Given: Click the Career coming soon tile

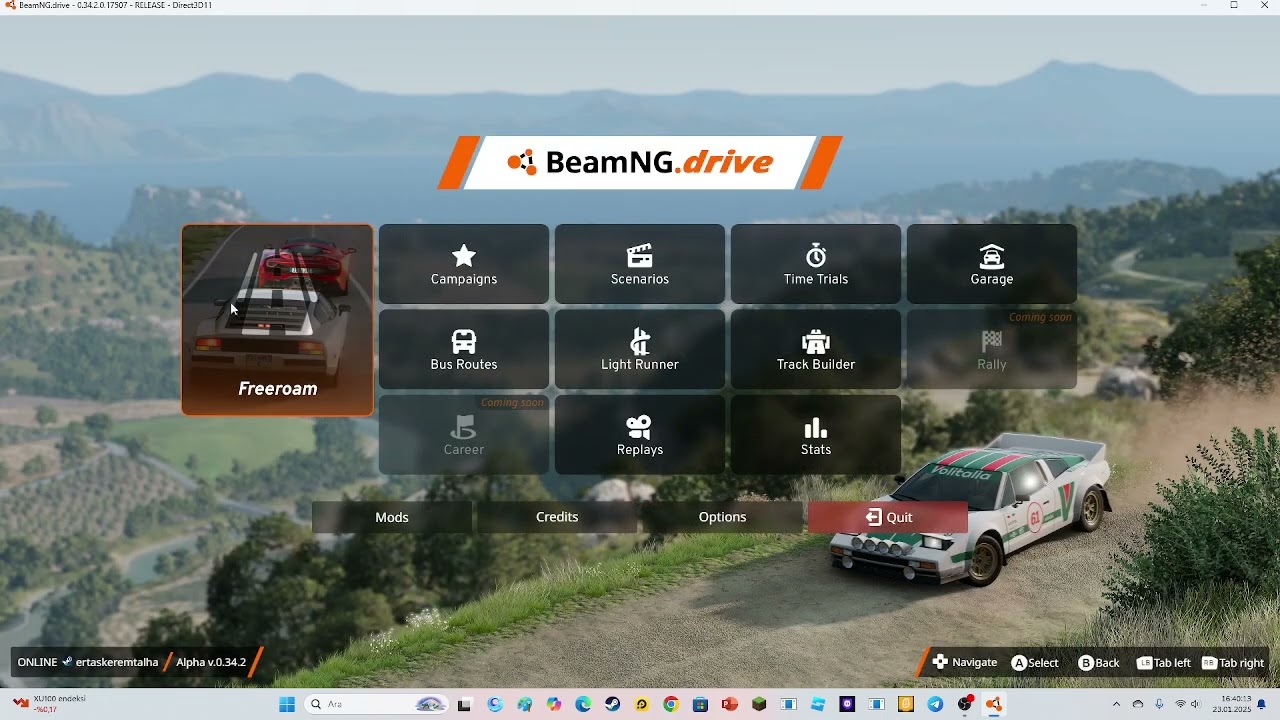Looking at the screenshot, I should click(x=464, y=434).
